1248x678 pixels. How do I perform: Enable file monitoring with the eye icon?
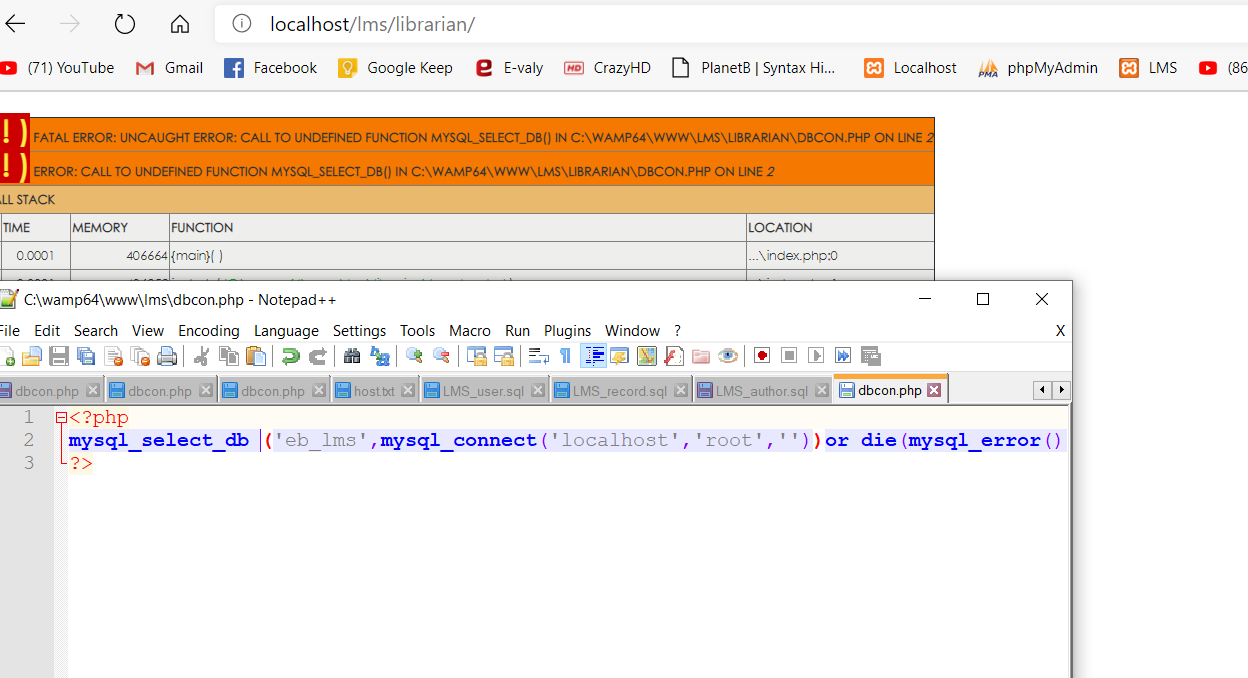tap(729, 355)
